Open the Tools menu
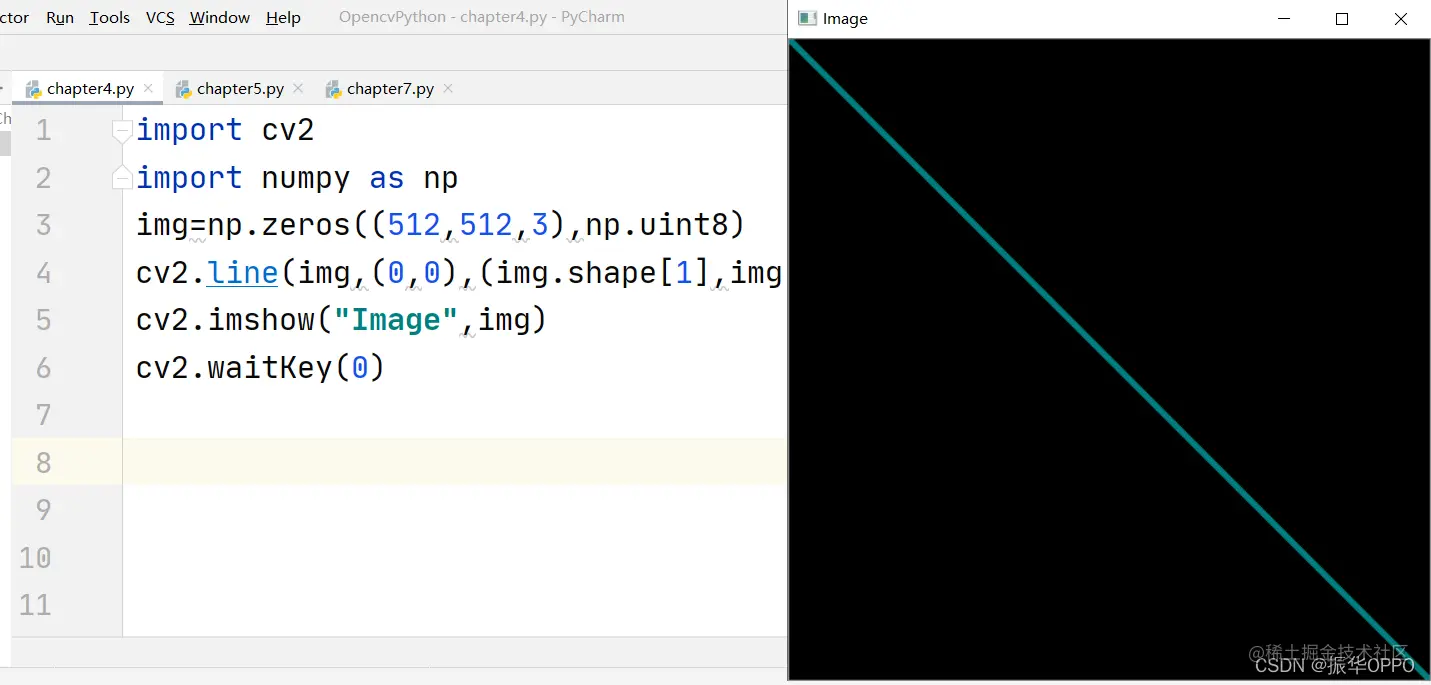The width and height of the screenshot is (1431, 685). click(109, 18)
